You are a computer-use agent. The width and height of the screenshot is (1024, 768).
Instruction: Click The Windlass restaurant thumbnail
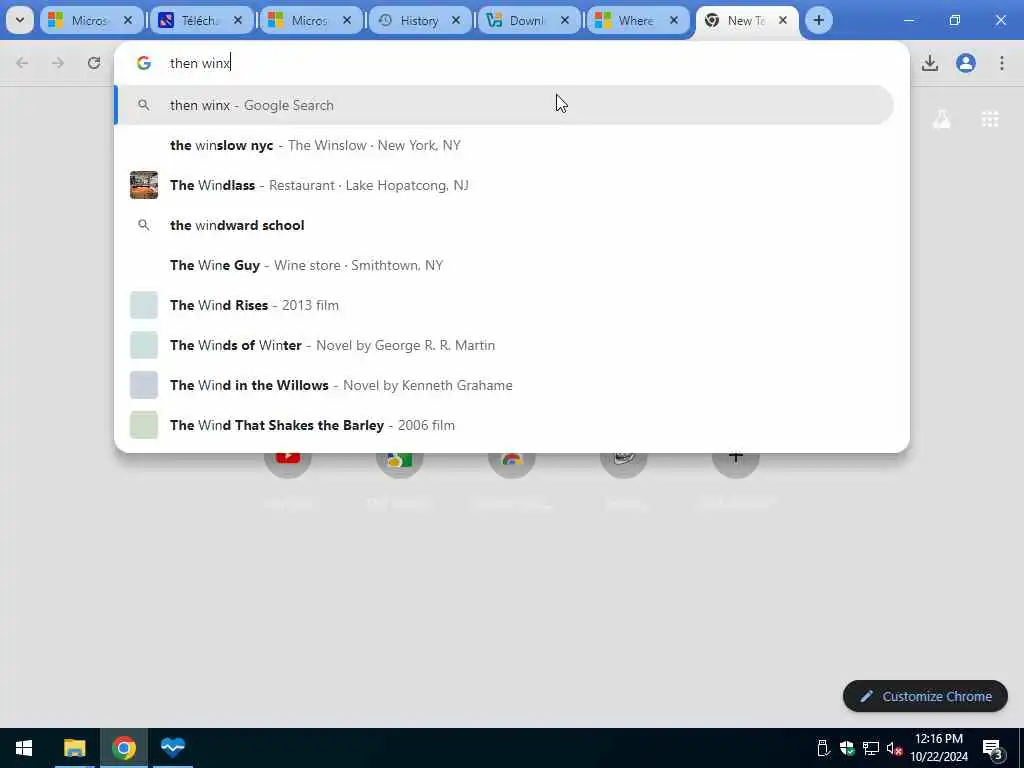tap(144, 185)
